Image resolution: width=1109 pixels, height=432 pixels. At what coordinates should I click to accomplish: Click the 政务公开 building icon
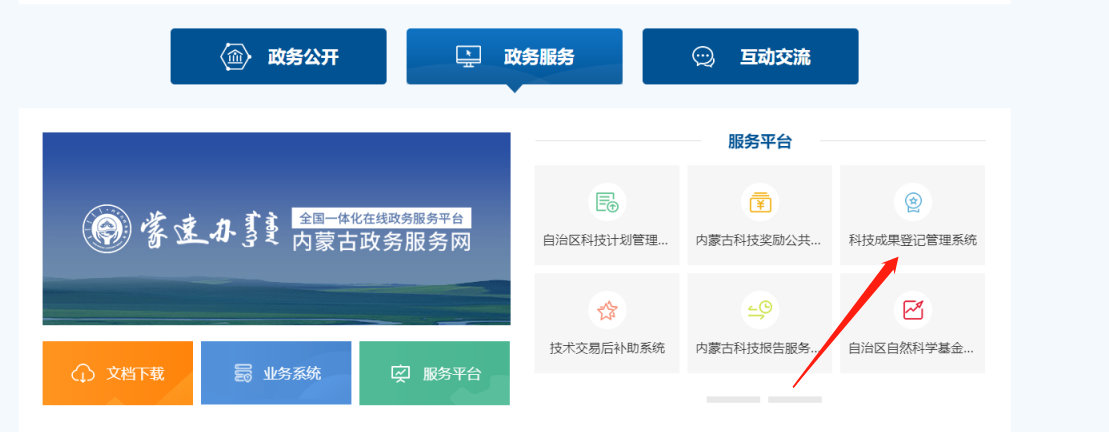point(236,57)
